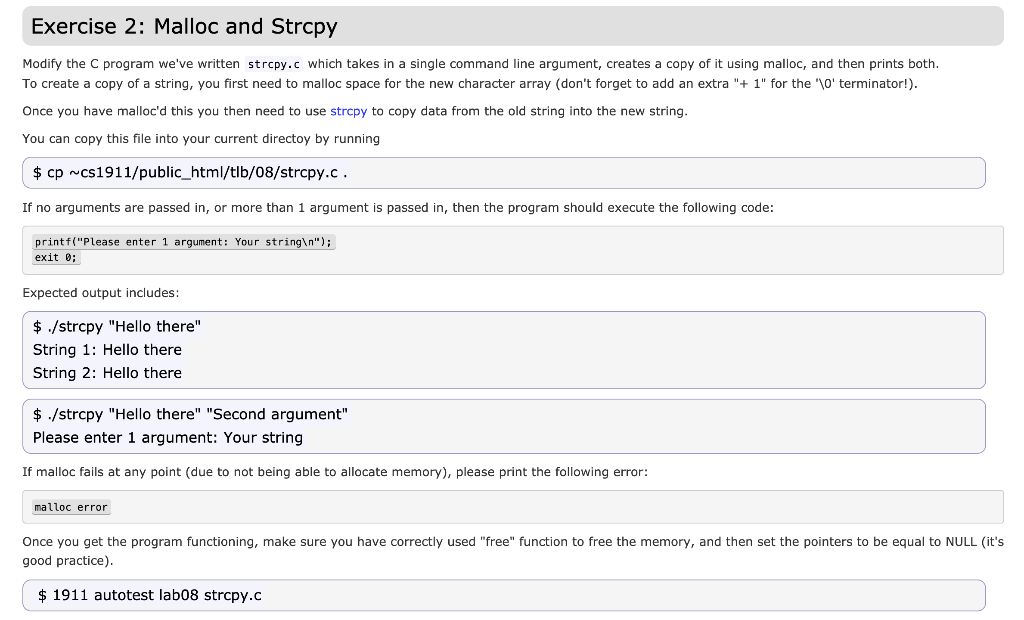The height and width of the screenshot is (620, 1024).
Task: Click the cp ~cs1911 strcpy.c command box
Action: pos(504,173)
